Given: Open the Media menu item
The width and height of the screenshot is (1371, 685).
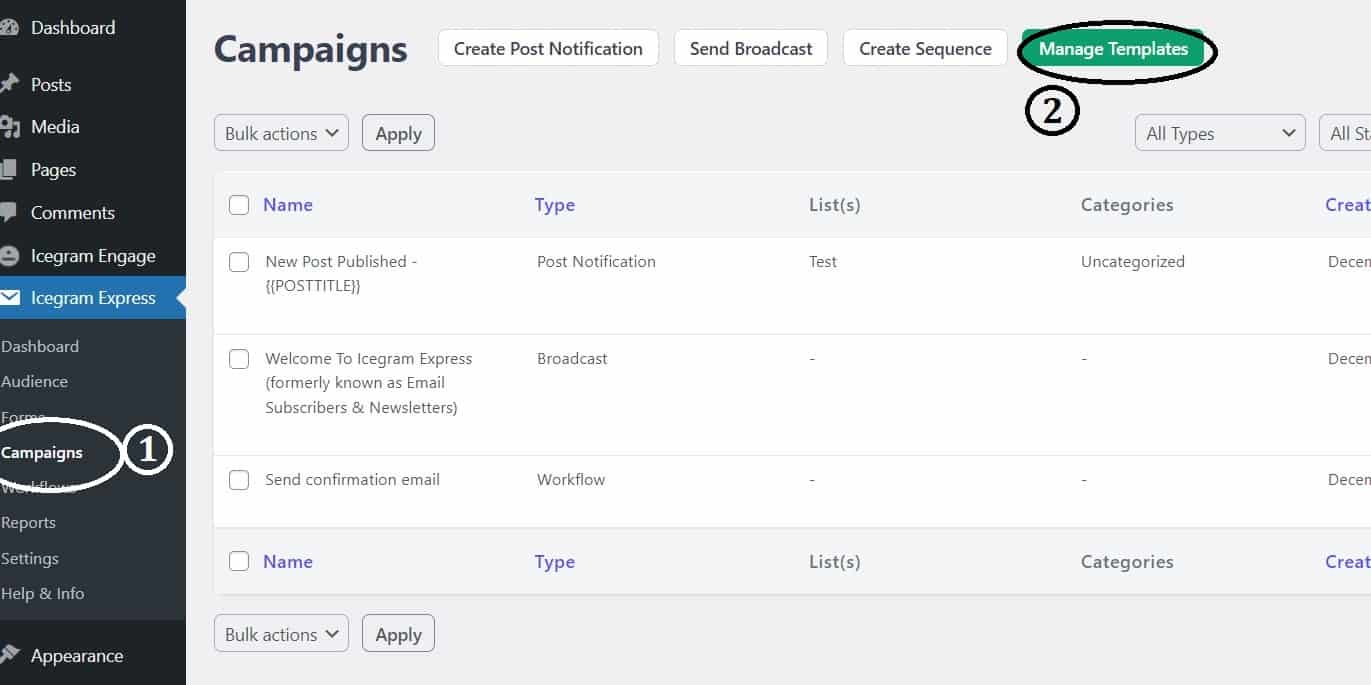Looking at the screenshot, I should (55, 127).
